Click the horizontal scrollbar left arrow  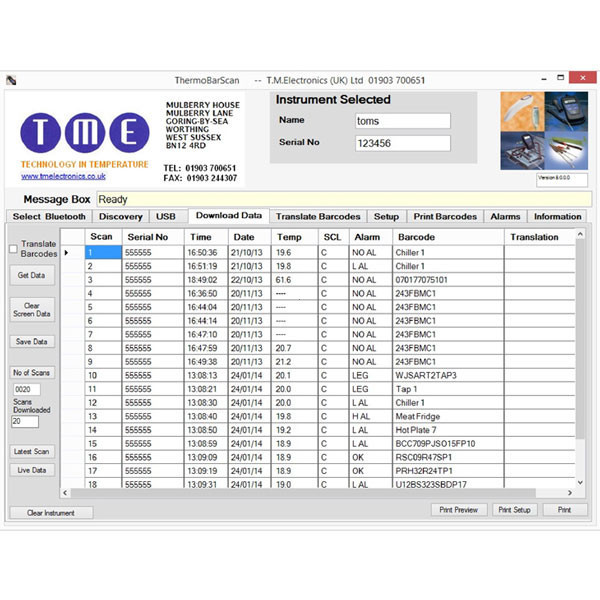click(x=67, y=492)
